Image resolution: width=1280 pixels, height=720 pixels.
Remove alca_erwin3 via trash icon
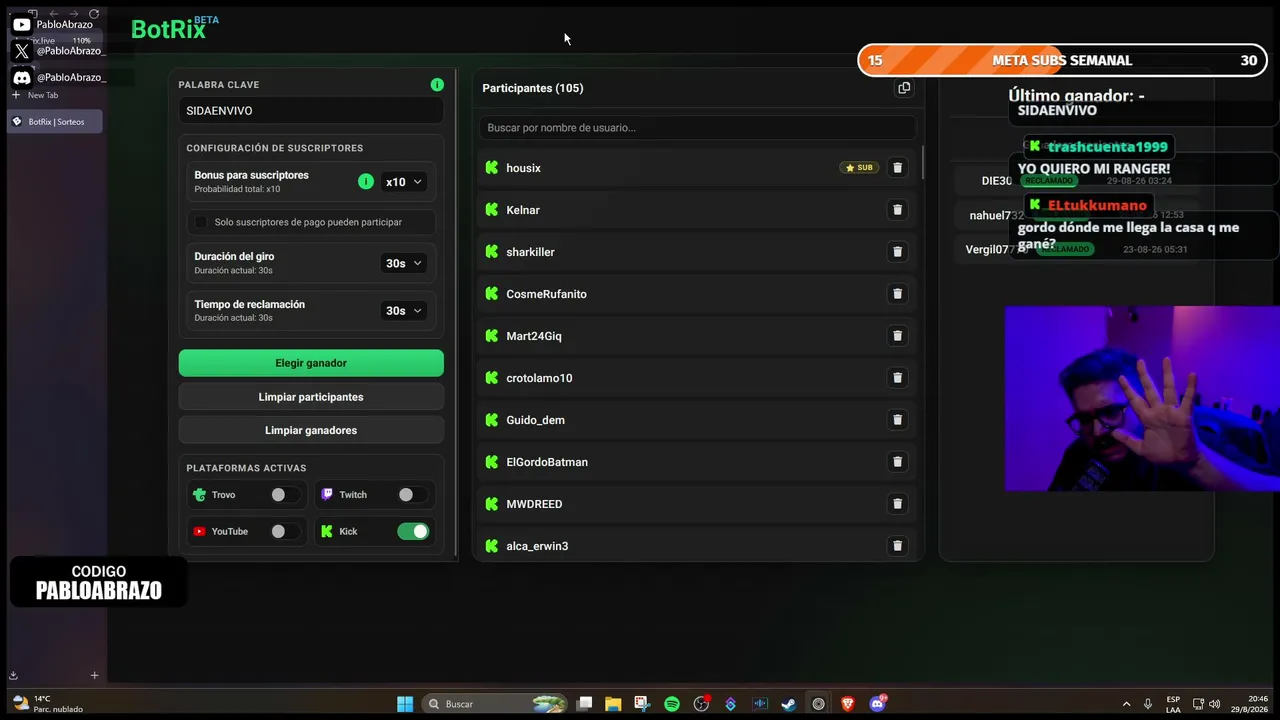897,546
